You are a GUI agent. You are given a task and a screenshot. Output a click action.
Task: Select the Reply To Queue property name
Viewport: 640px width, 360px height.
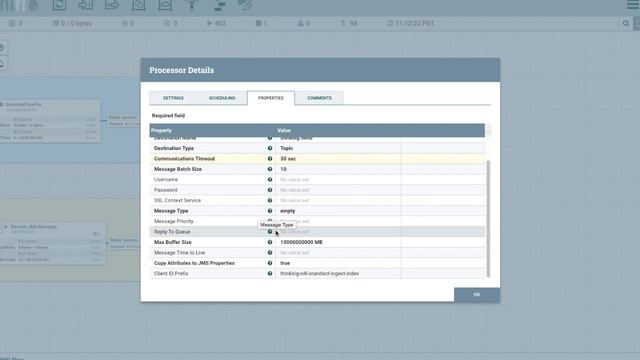click(172, 232)
